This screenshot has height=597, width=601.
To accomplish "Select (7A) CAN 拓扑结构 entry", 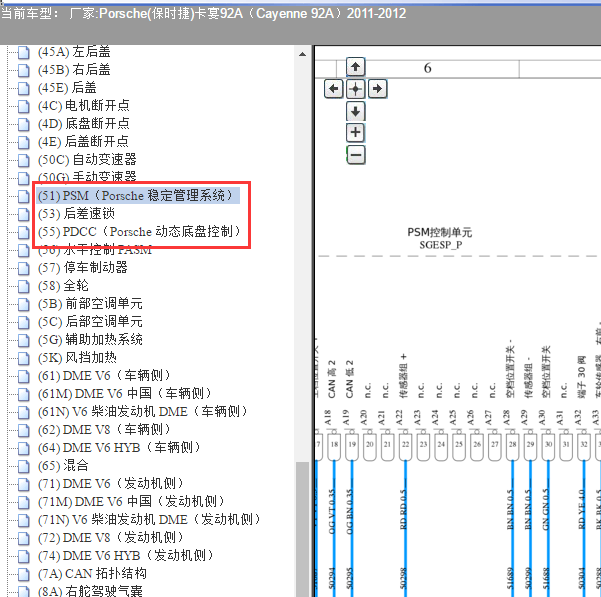I will tap(92, 574).
